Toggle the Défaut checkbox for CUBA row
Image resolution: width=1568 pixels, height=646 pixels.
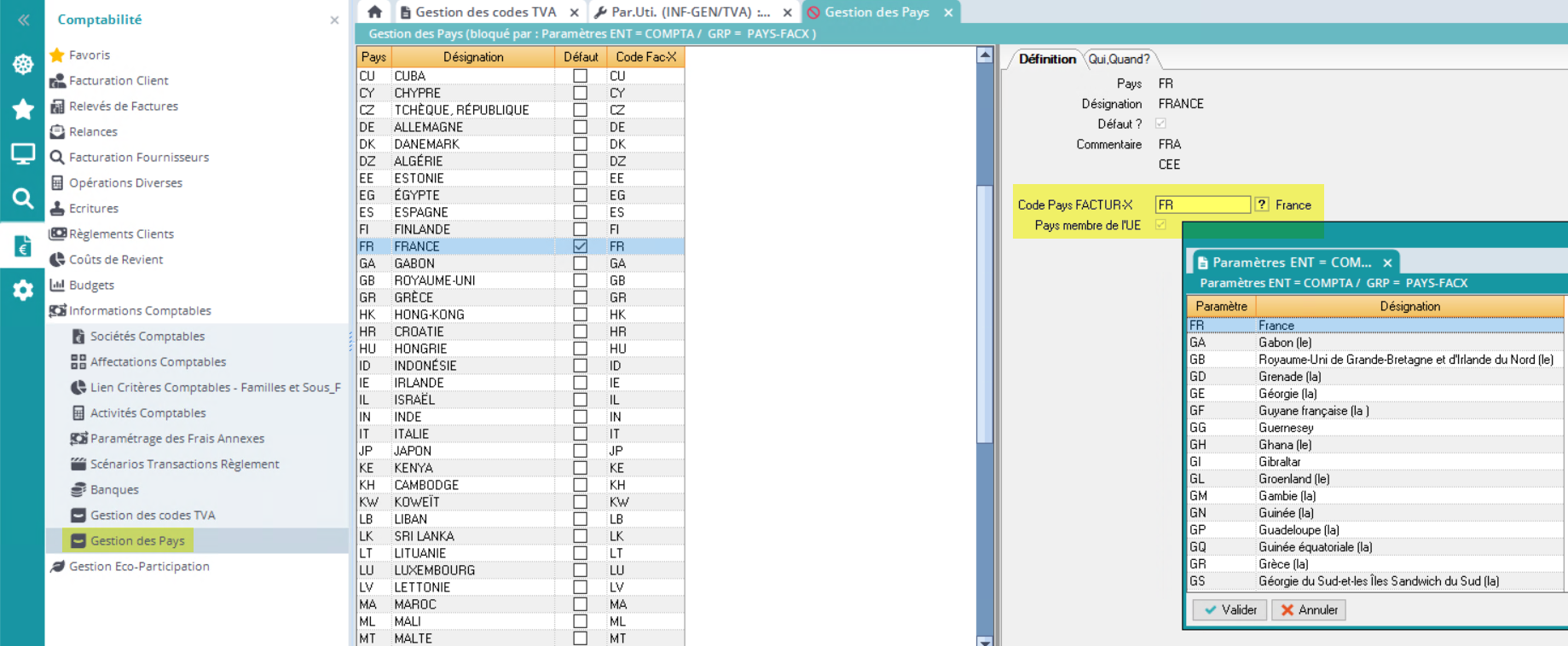pos(580,76)
